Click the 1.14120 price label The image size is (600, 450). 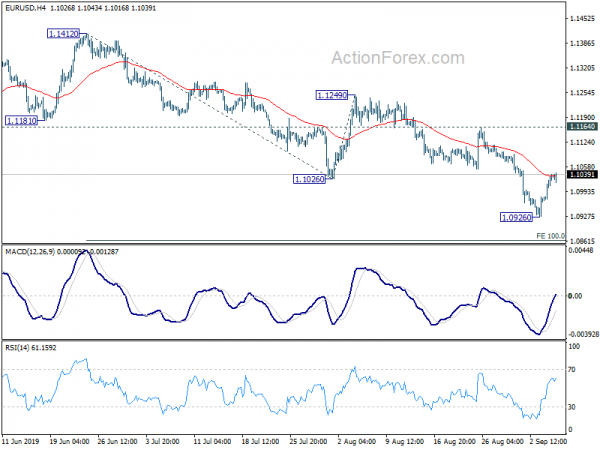tap(64, 34)
